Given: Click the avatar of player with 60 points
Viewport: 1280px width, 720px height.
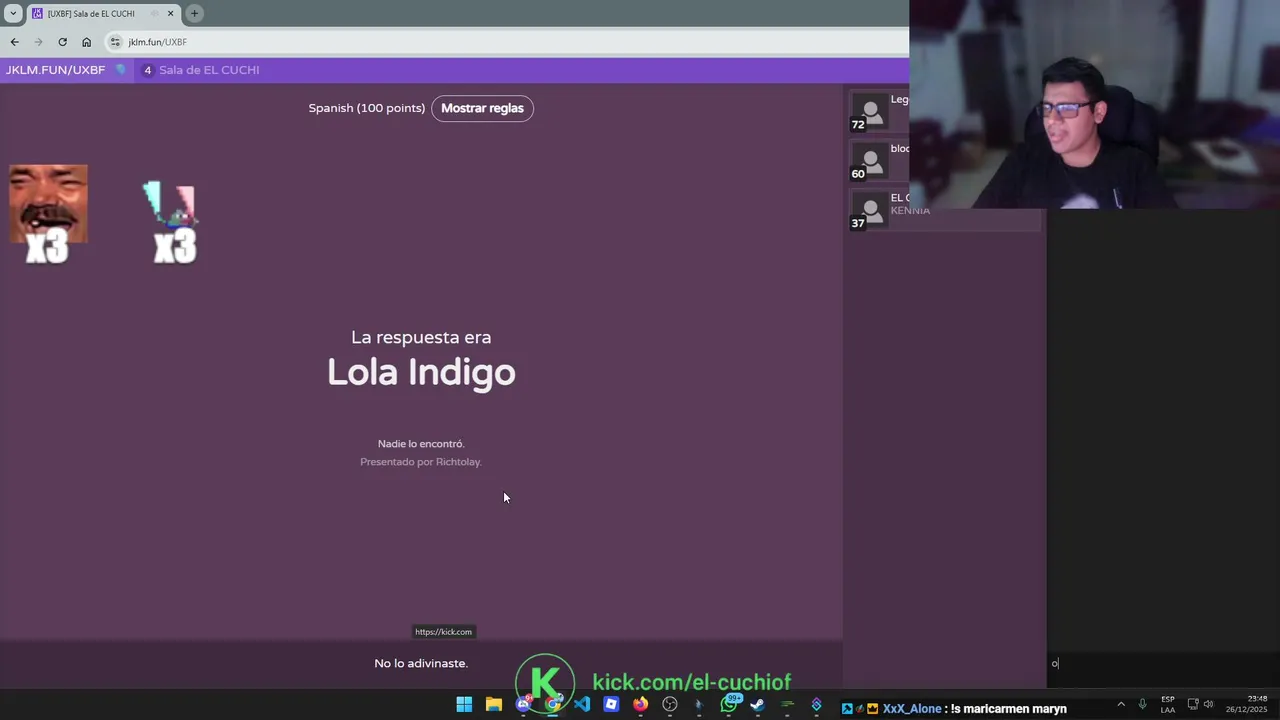Looking at the screenshot, I should click(x=870, y=160).
